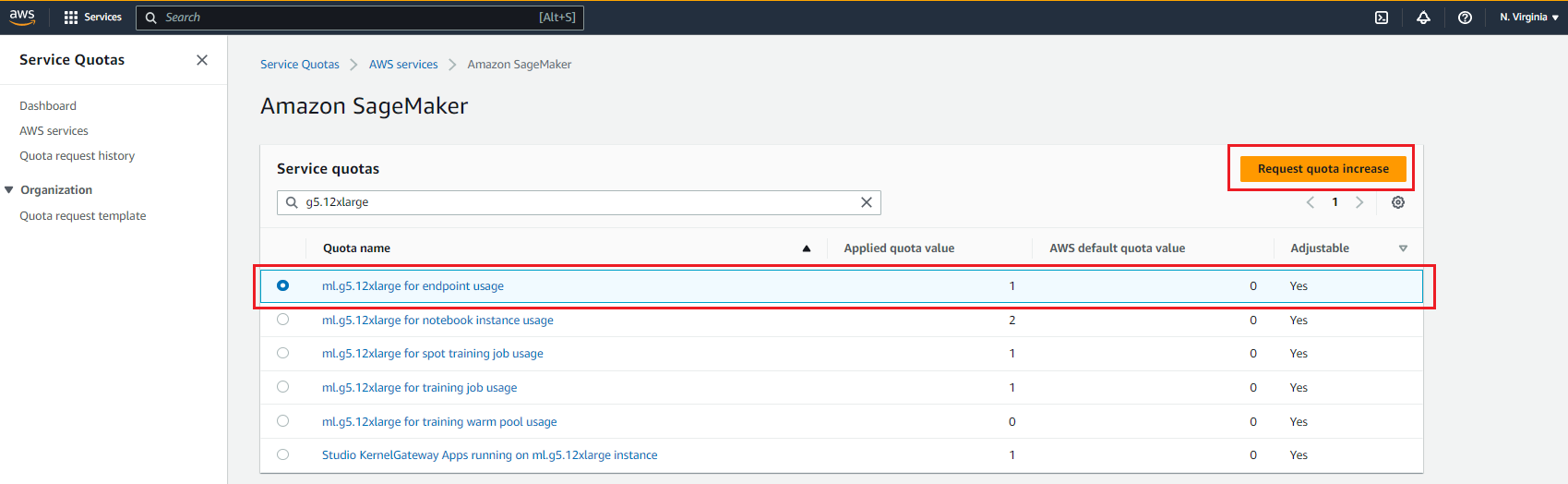Open ml.g5.12xlarge for training job usage link
The height and width of the screenshot is (484, 1568).
(419, 388)
